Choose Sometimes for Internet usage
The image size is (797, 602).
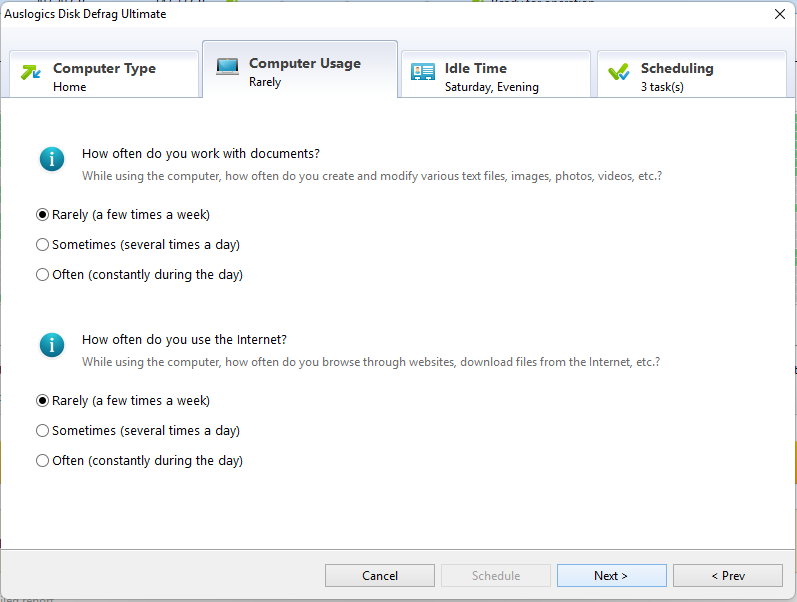point(43,430)
